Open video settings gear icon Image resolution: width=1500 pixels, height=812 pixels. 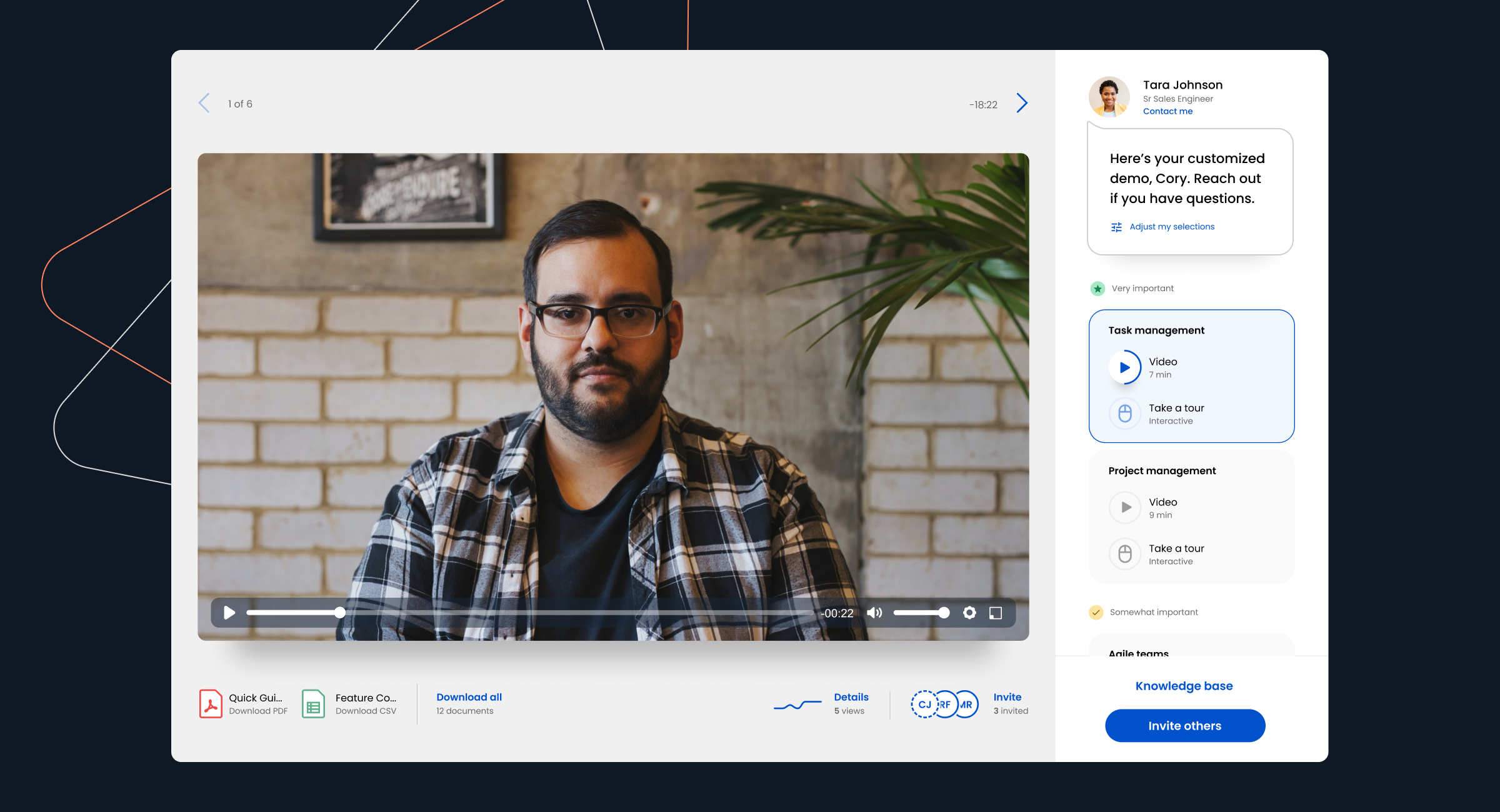coord(969,613)
